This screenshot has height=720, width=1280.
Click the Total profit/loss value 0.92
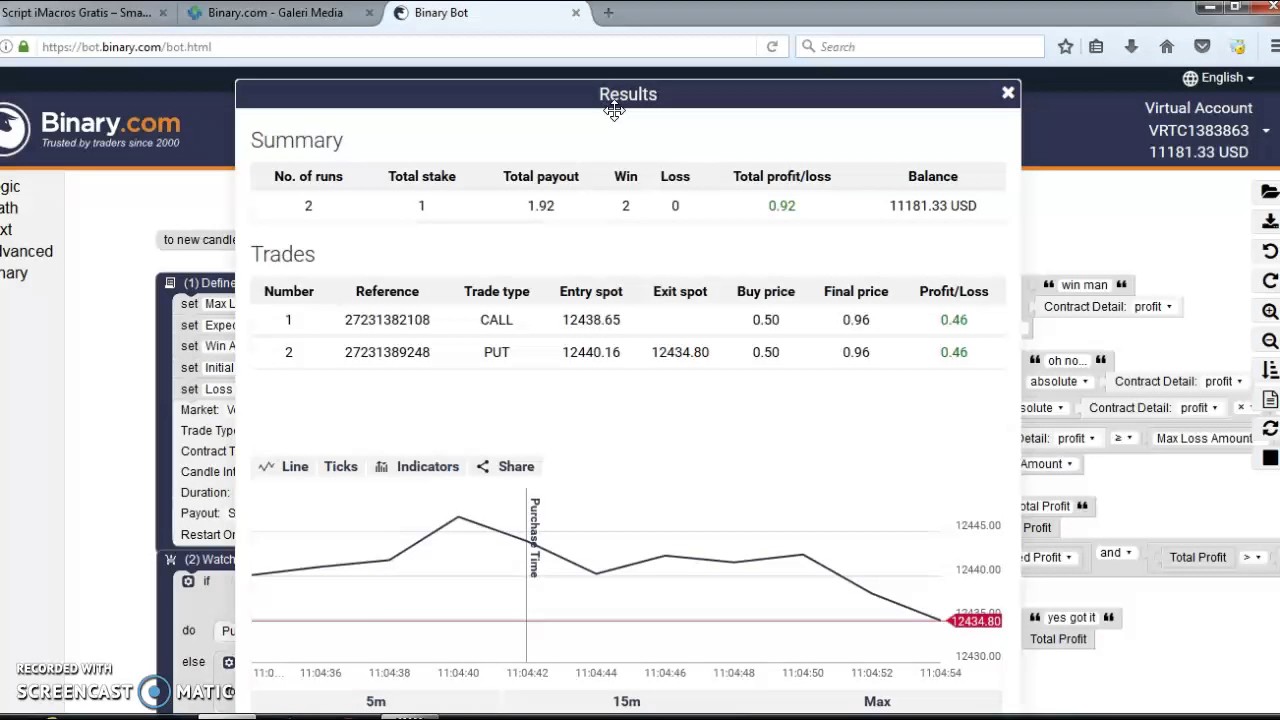pyautogui.click(x=782, y=206)
